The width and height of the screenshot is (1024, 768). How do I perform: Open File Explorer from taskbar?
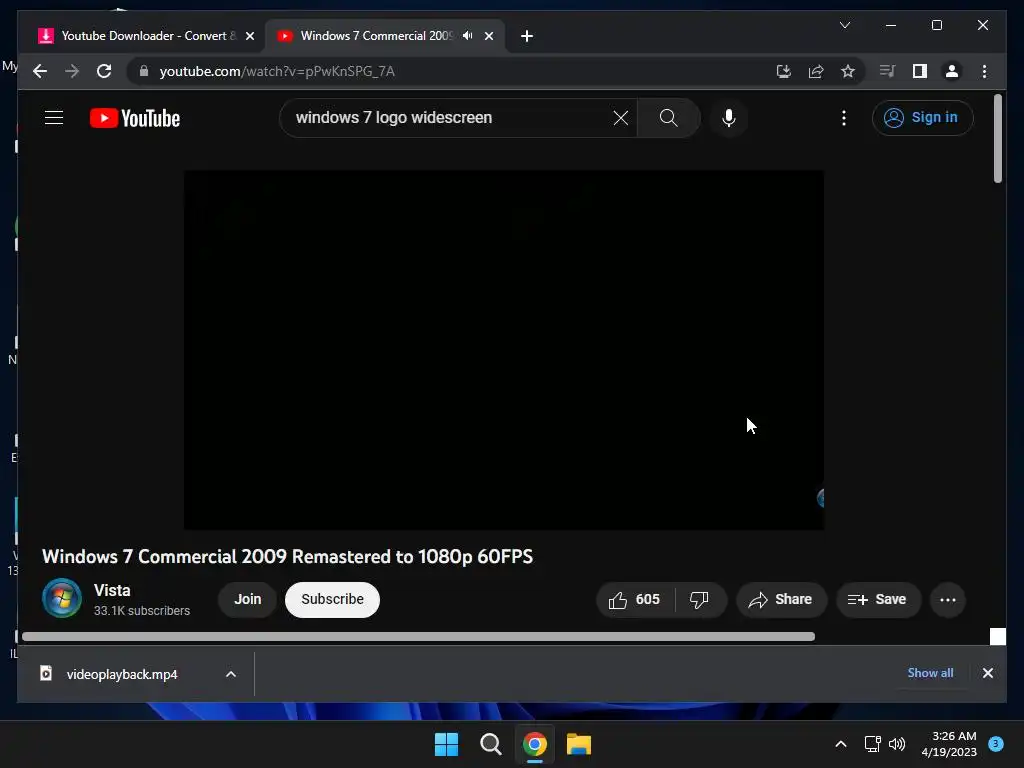[x=579, y=744]
